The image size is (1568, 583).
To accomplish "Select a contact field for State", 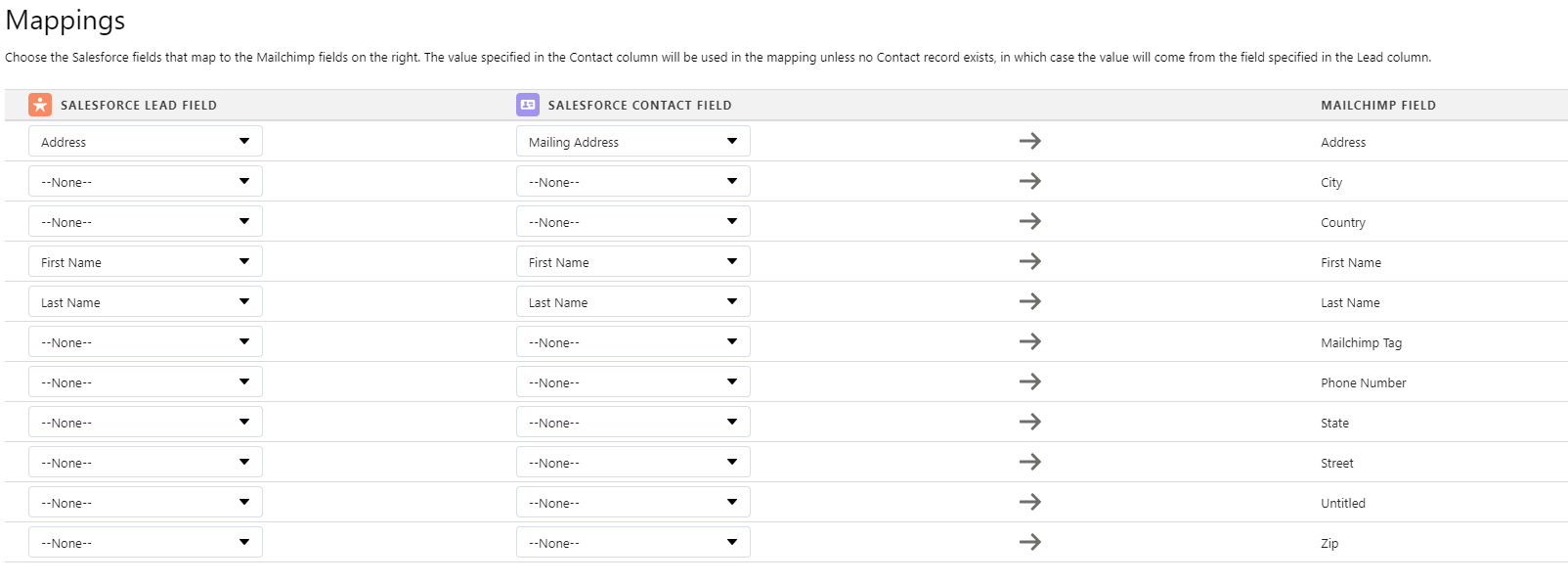I will 633,422.
